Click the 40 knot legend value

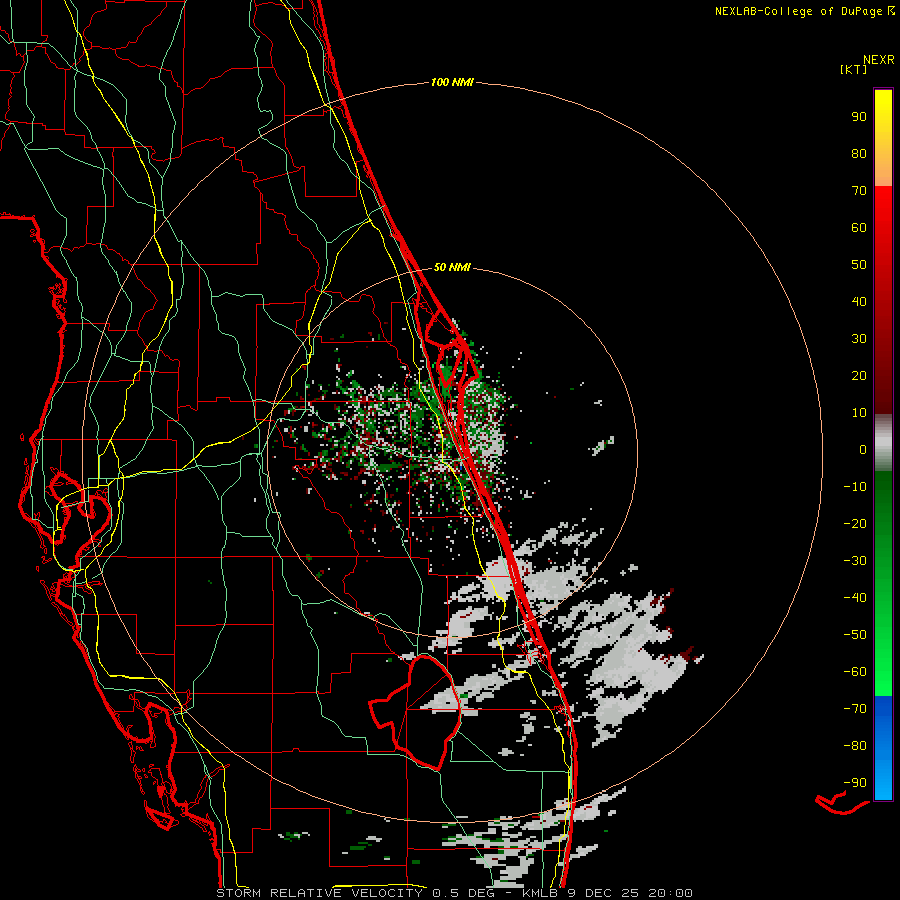pos(859,301)
